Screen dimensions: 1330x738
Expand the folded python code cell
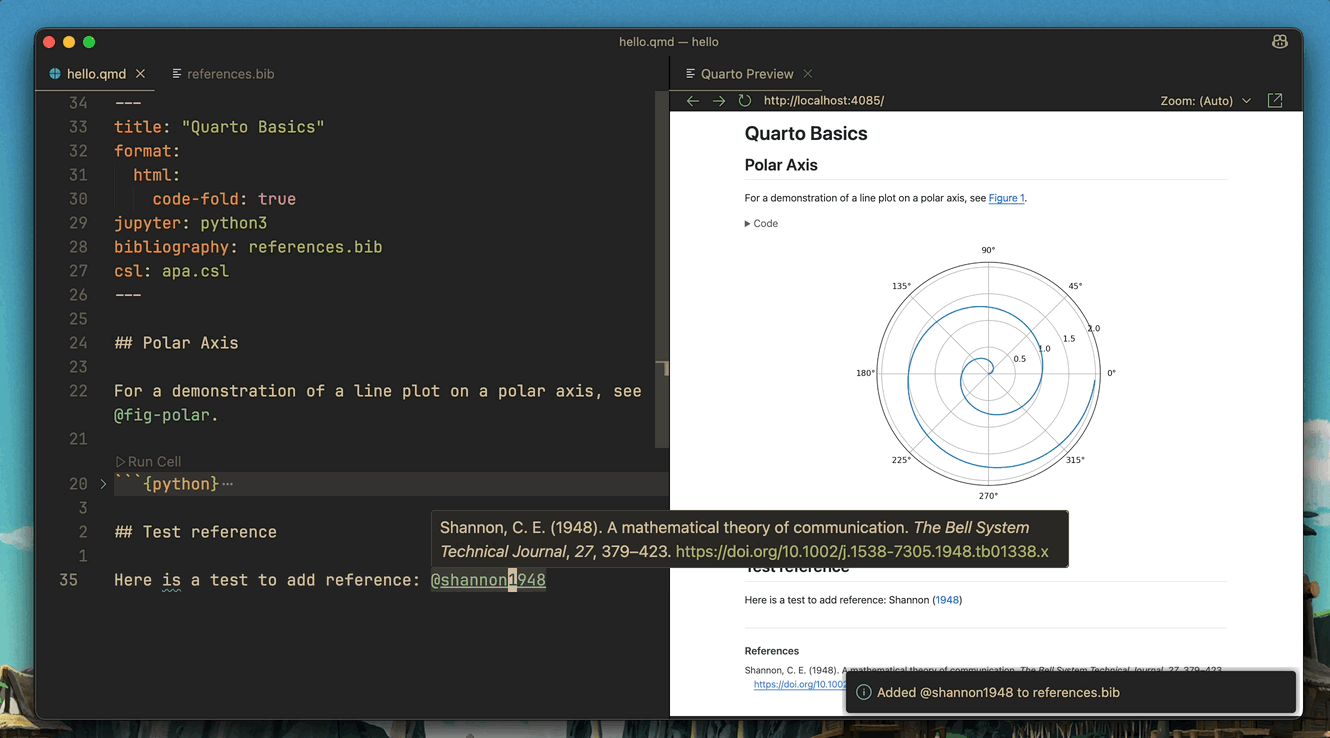coord(103,484)
